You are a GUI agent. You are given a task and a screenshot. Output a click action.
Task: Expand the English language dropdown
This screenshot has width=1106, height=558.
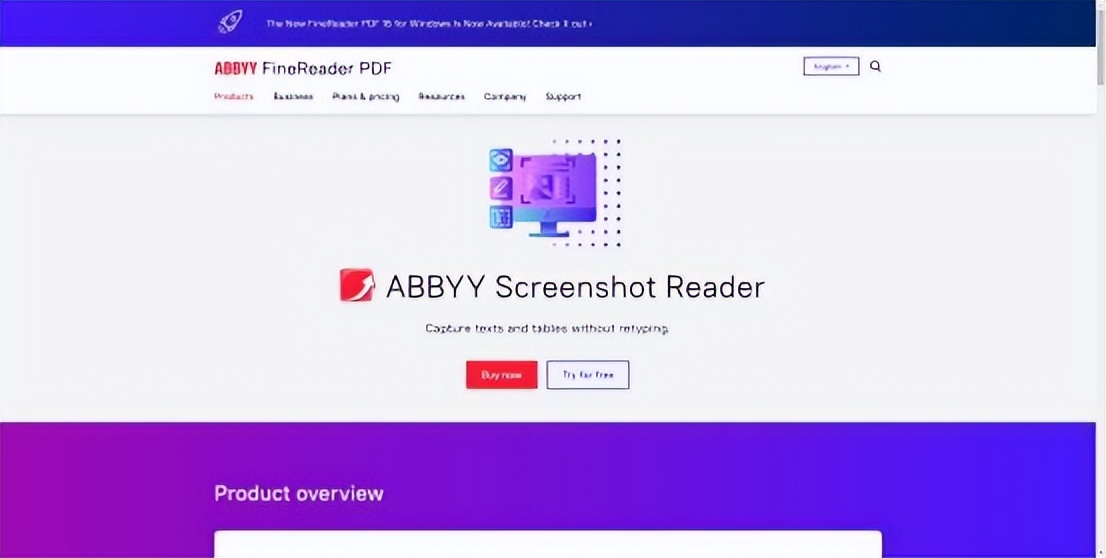coord(830,67)
